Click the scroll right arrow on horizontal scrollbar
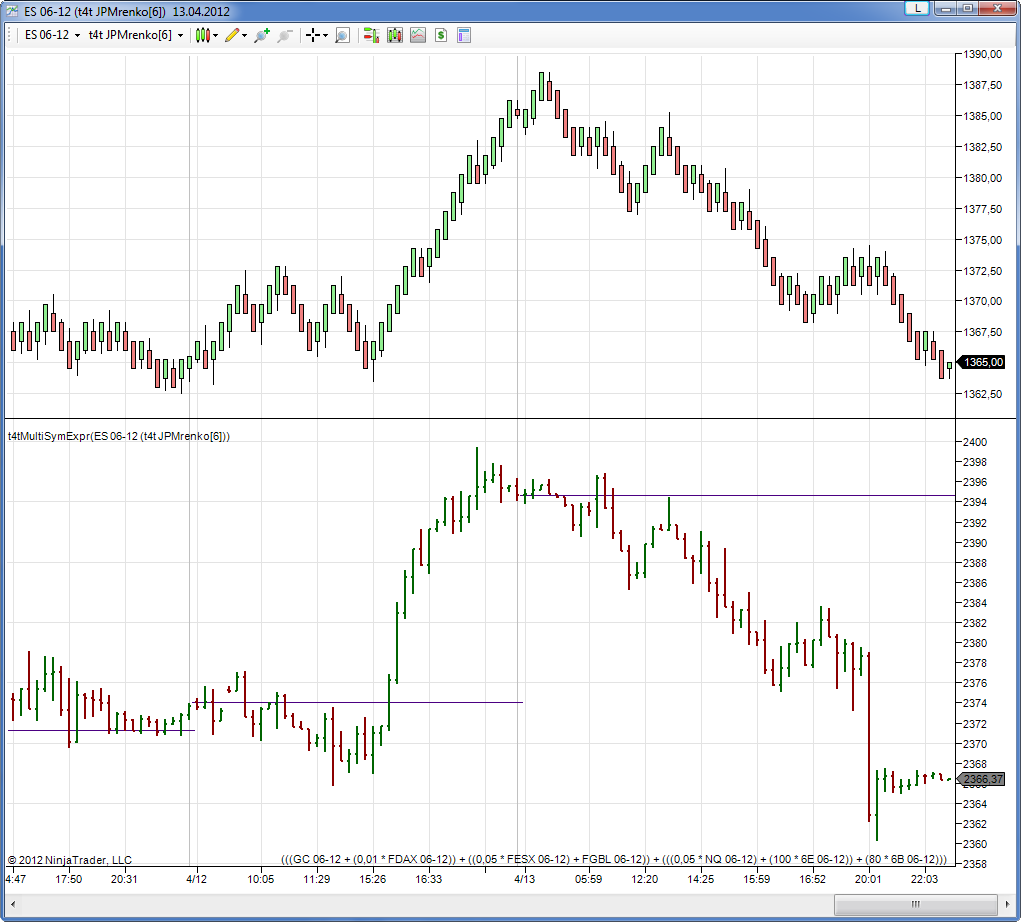The width and height of the screenshot is (1021, 922). (1008, 904)
